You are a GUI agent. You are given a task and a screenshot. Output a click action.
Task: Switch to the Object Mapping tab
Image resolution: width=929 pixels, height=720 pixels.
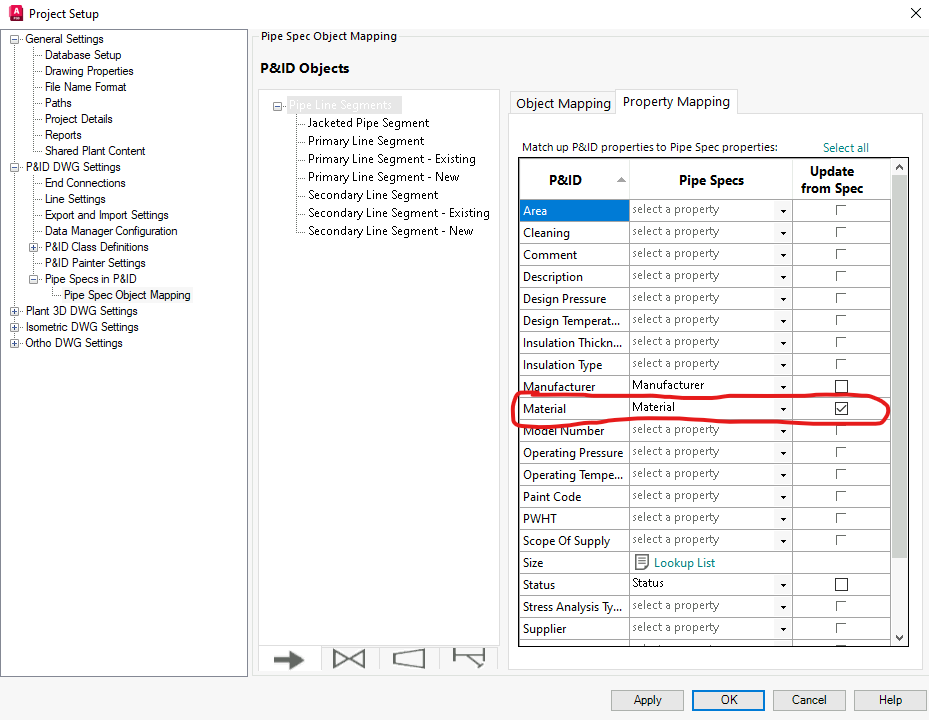[x=561, y=102]
